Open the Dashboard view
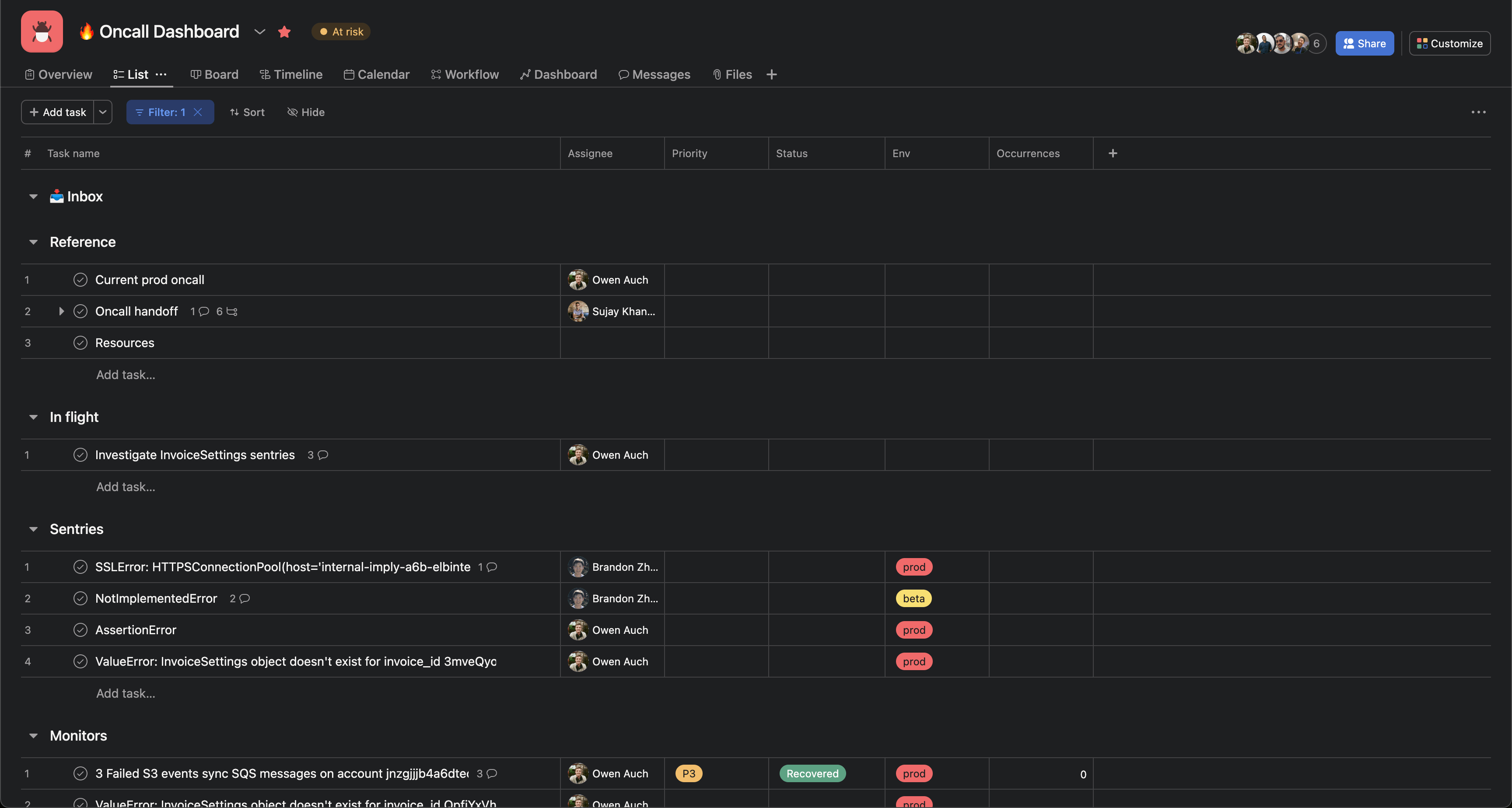This screenshot has height=808, width=1512. 558,74
